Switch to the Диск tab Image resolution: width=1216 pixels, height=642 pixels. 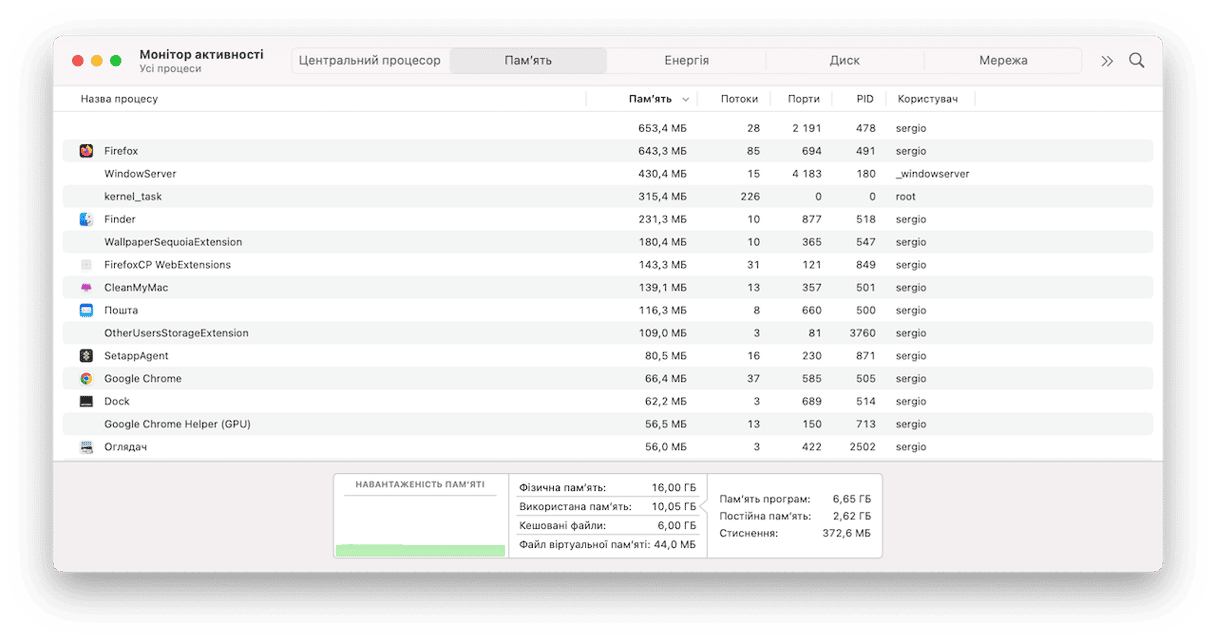click(x=845, y=60)
